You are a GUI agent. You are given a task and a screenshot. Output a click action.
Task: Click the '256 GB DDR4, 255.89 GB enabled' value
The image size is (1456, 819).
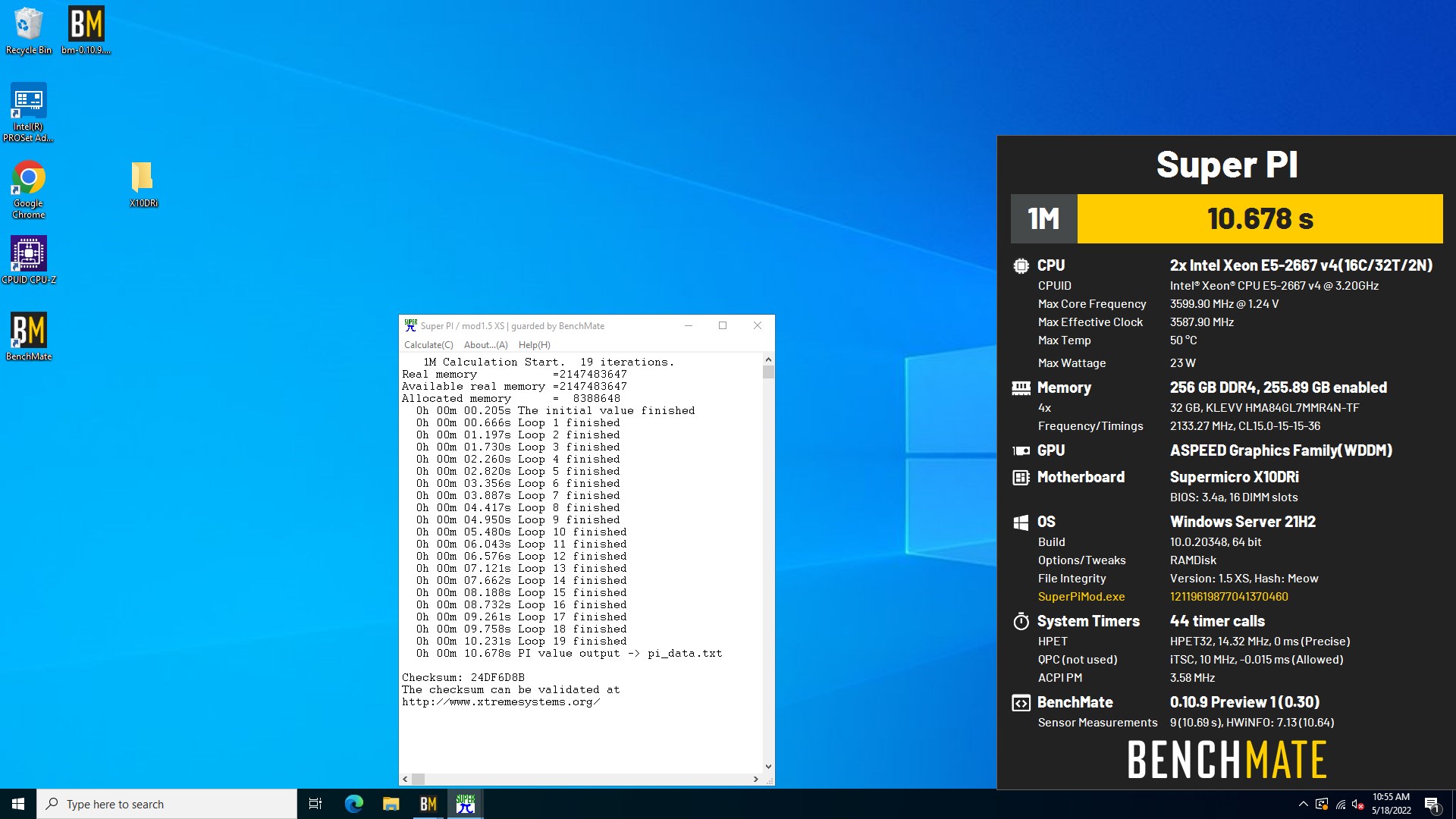(x=1278, y=388)
